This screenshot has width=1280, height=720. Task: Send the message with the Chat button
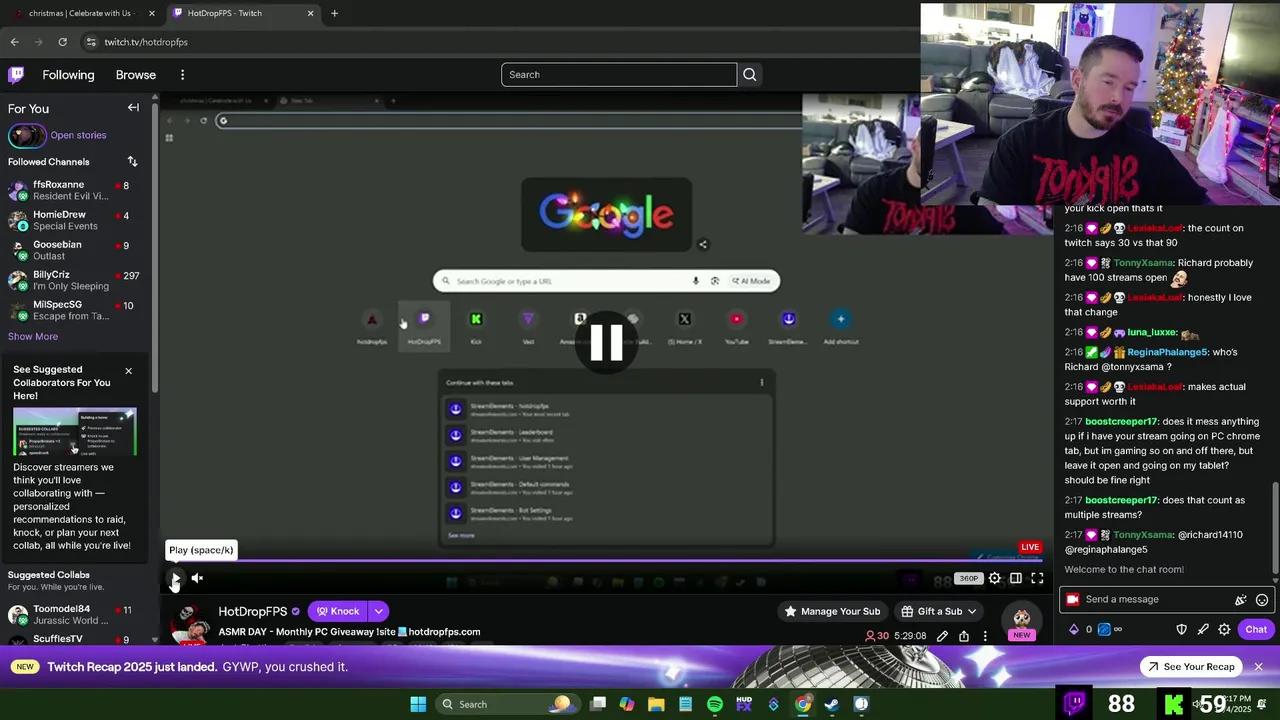(x=1256, y=629)
